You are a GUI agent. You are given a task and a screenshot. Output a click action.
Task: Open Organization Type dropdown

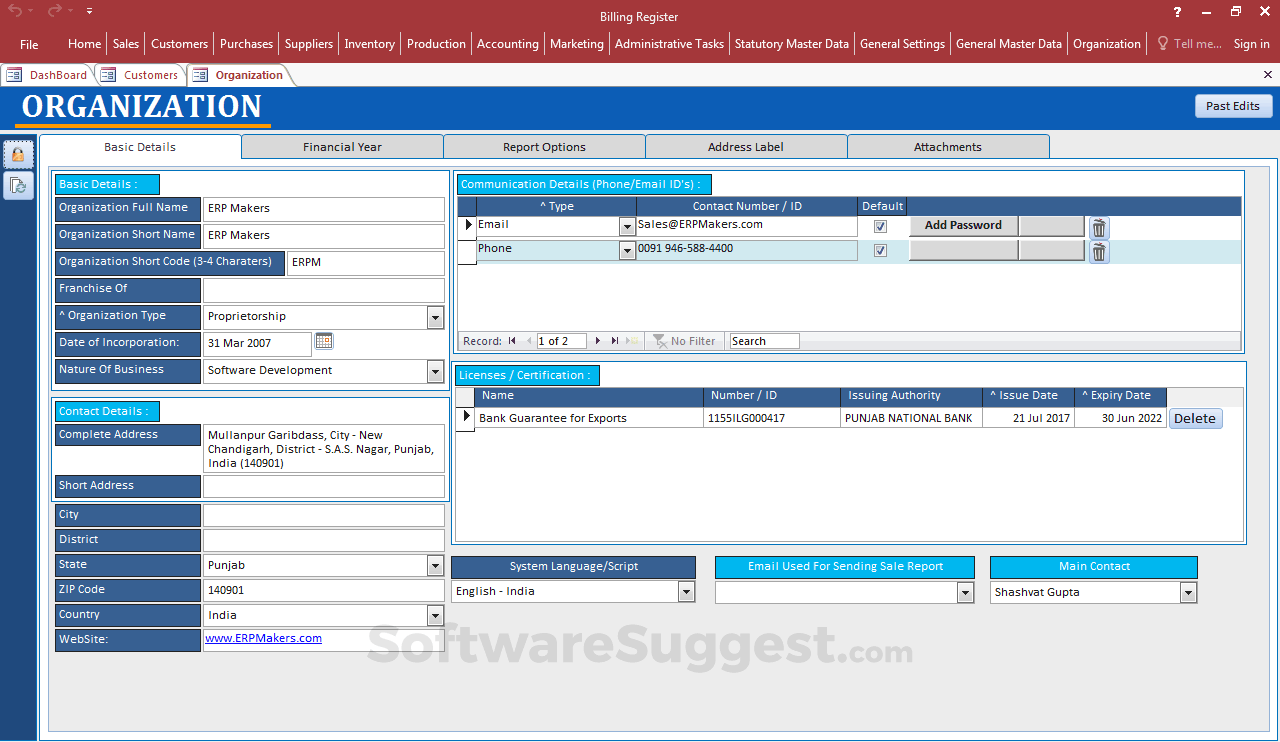click(x=436, y=317)
